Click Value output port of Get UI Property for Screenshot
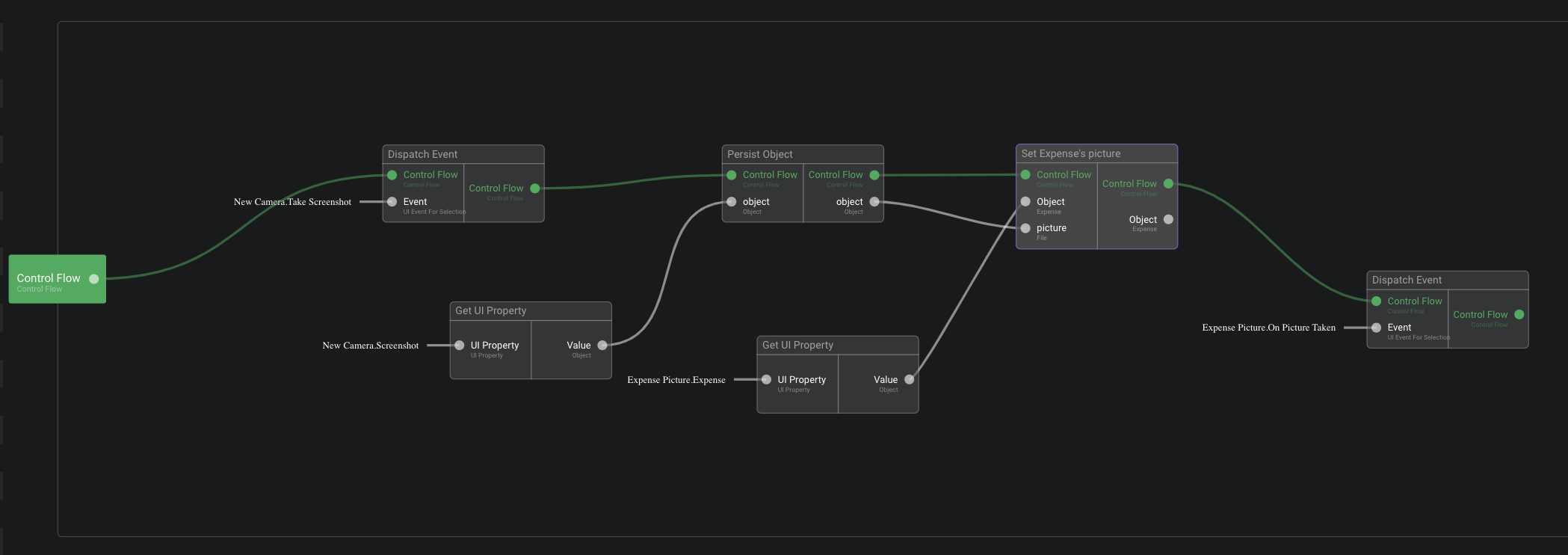 click(602, 346)
